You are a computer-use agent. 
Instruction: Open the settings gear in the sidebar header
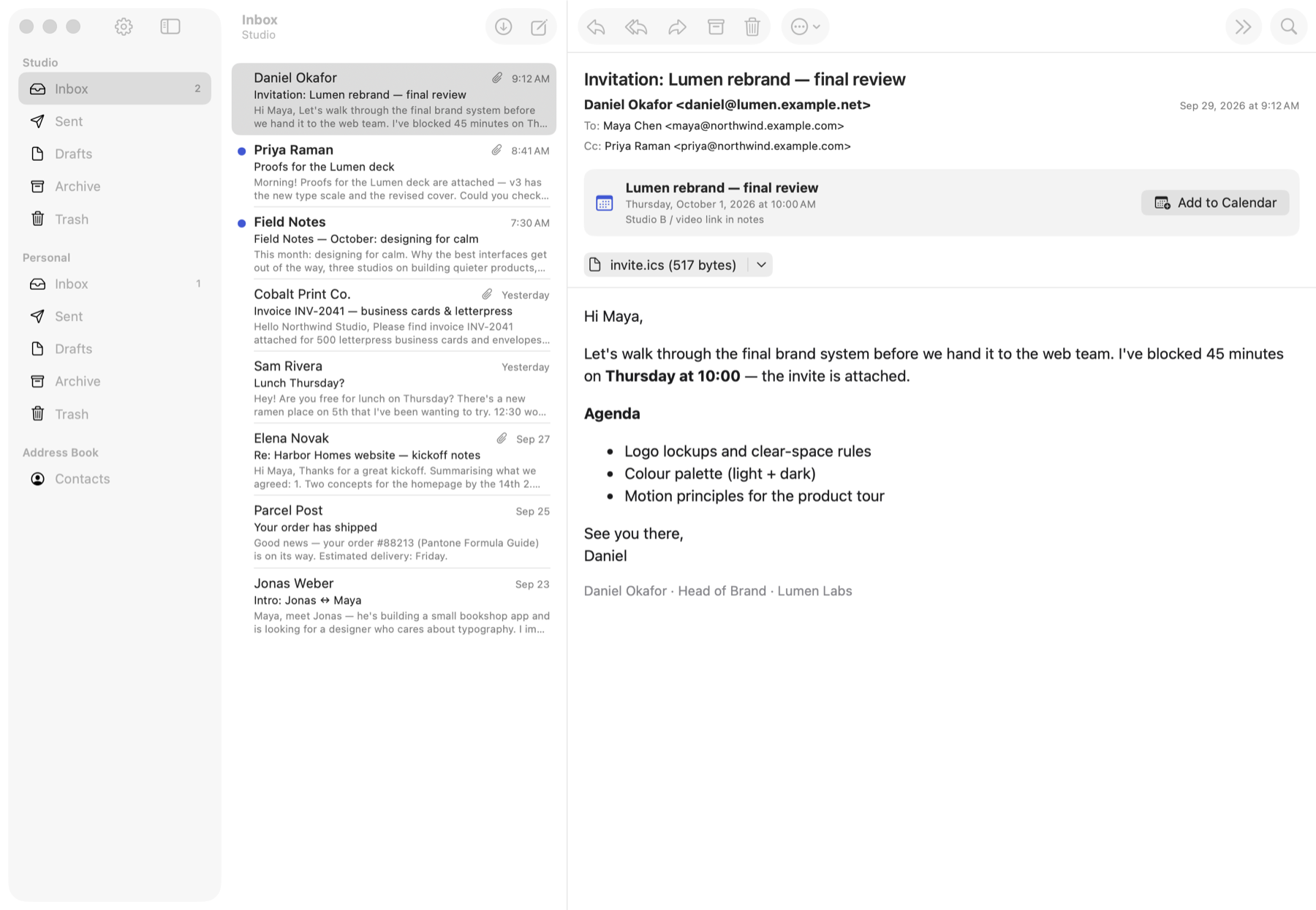pyautogui.click(x=124, y=27)
